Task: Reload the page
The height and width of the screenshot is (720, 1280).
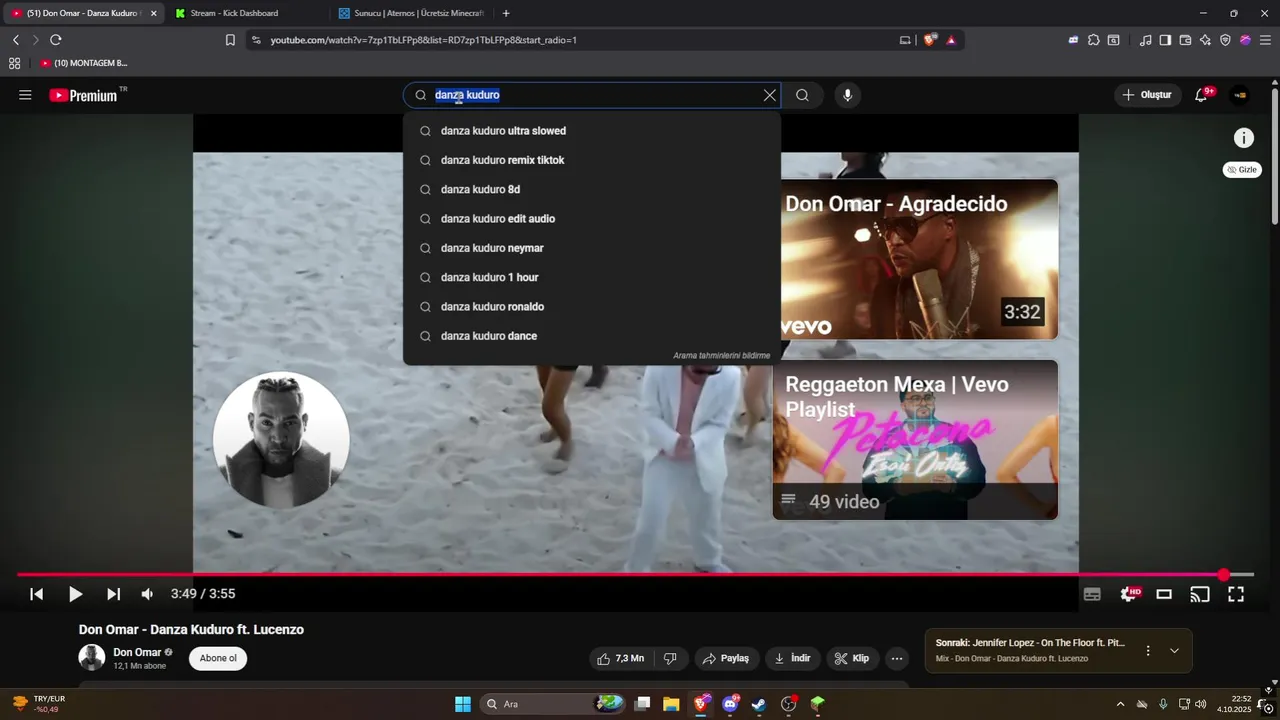Action: (x=56, y=40)
